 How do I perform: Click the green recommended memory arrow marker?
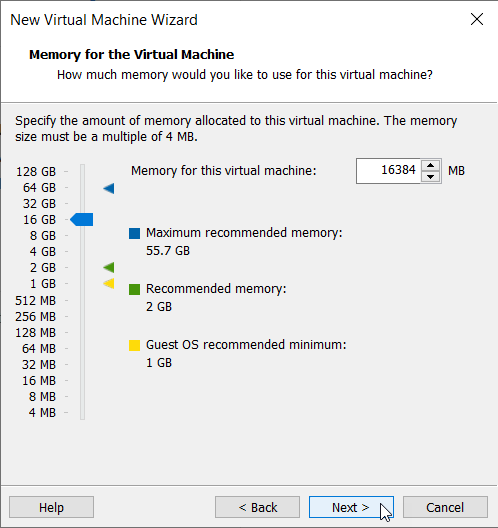(109, 267)
